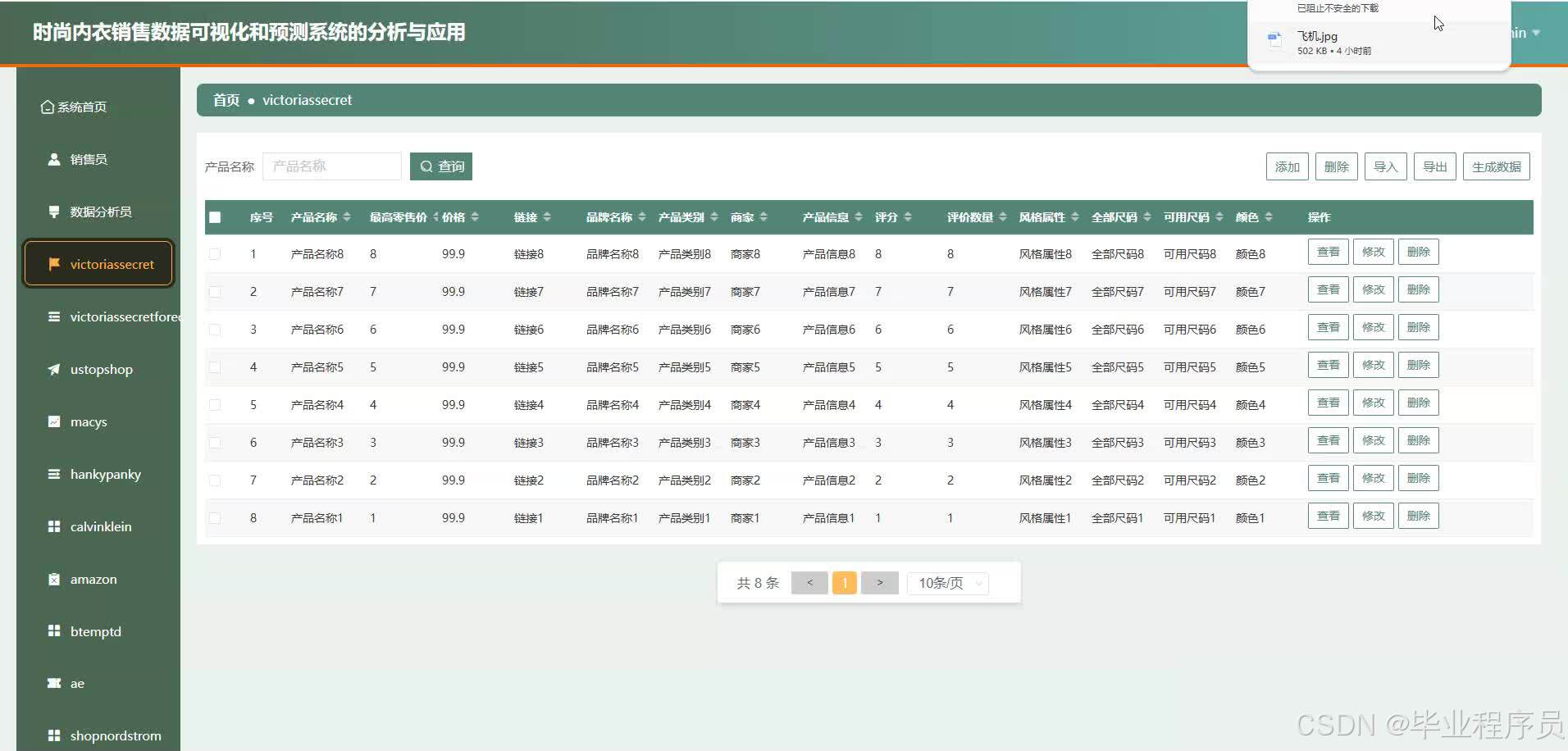The height and width of the screenshot is (751, 1568).
Task: Click the 查询 search button
Action: tap(441, 166)
